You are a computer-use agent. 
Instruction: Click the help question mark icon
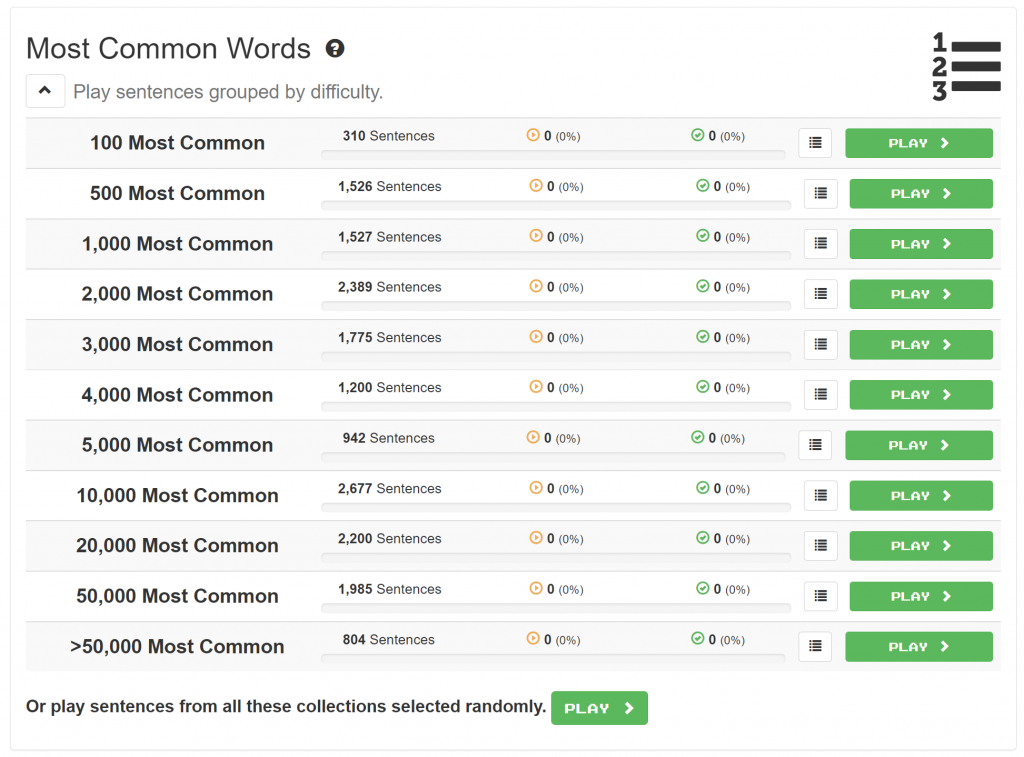click(x=335, y=48)
